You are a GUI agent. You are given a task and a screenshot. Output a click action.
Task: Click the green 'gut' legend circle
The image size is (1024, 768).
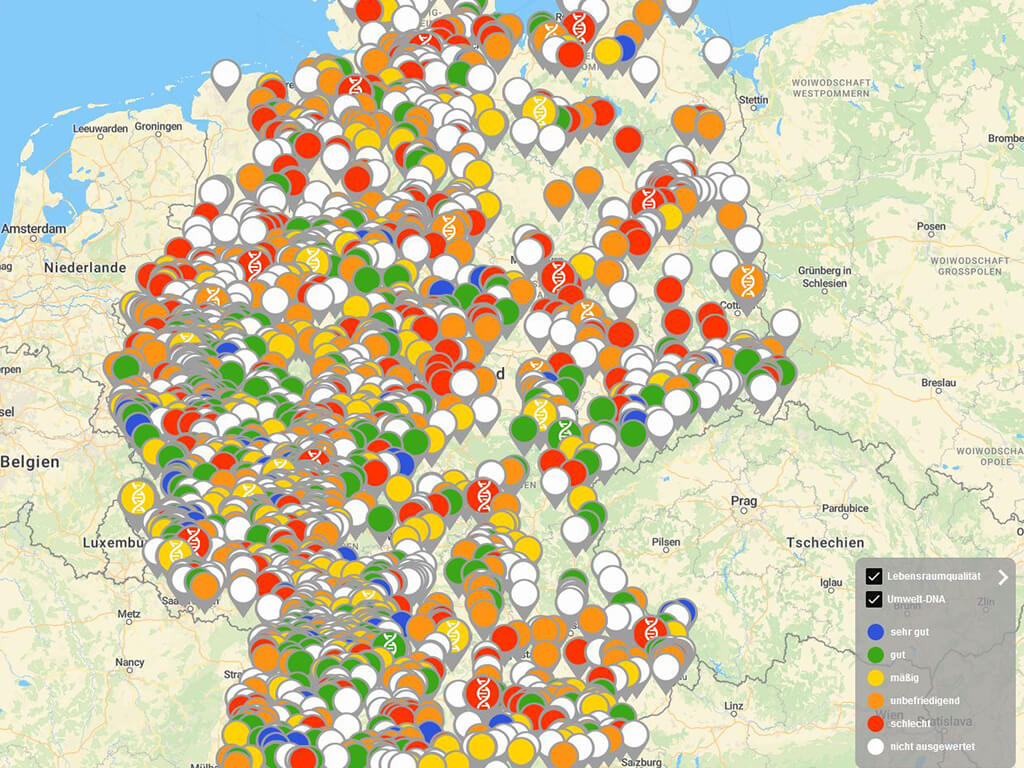tap(876, 654)
